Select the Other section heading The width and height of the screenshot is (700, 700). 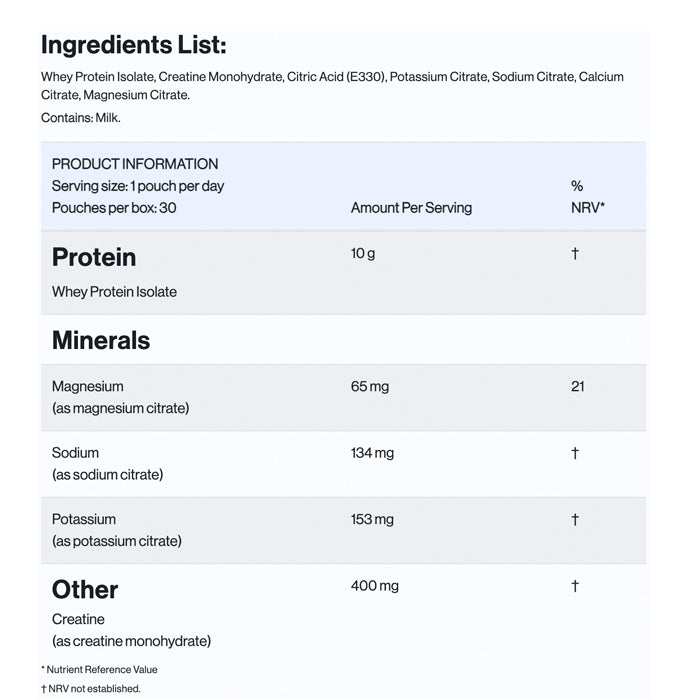tap(85, 589)
